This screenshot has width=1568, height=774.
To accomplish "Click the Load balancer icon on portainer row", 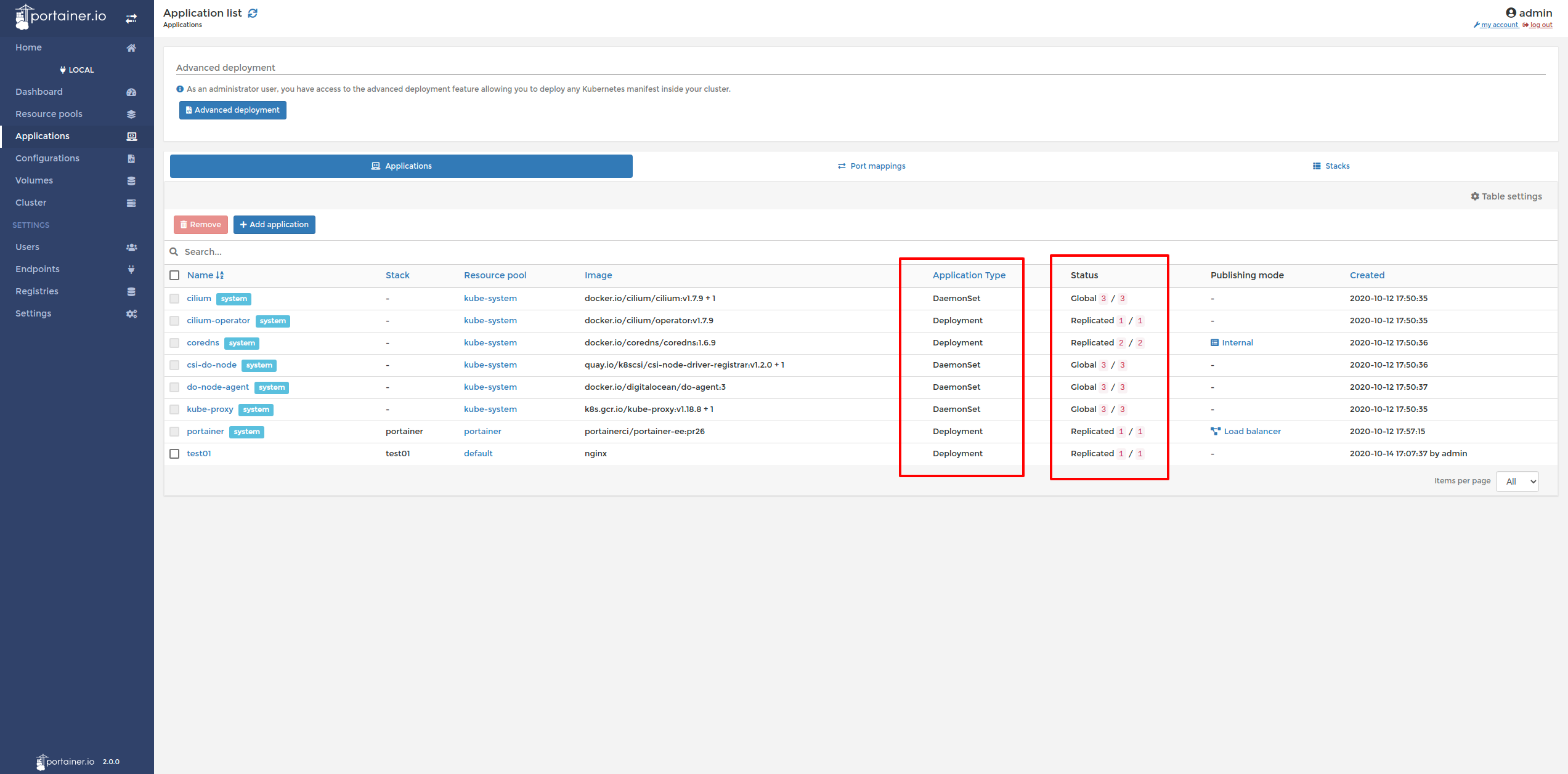I will pos(1215,431).
